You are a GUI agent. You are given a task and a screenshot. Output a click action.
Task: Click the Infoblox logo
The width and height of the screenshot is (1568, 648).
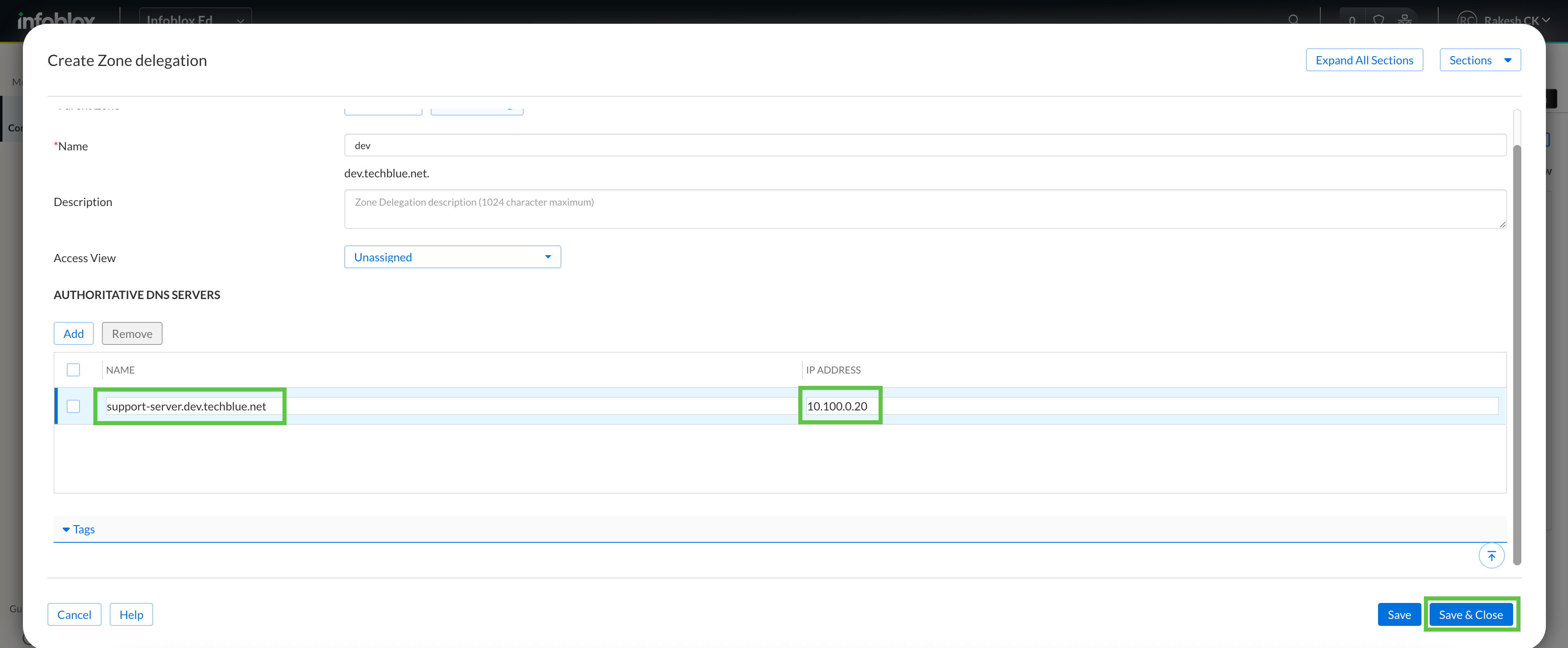pyautogui.click(x=56, y=20)
